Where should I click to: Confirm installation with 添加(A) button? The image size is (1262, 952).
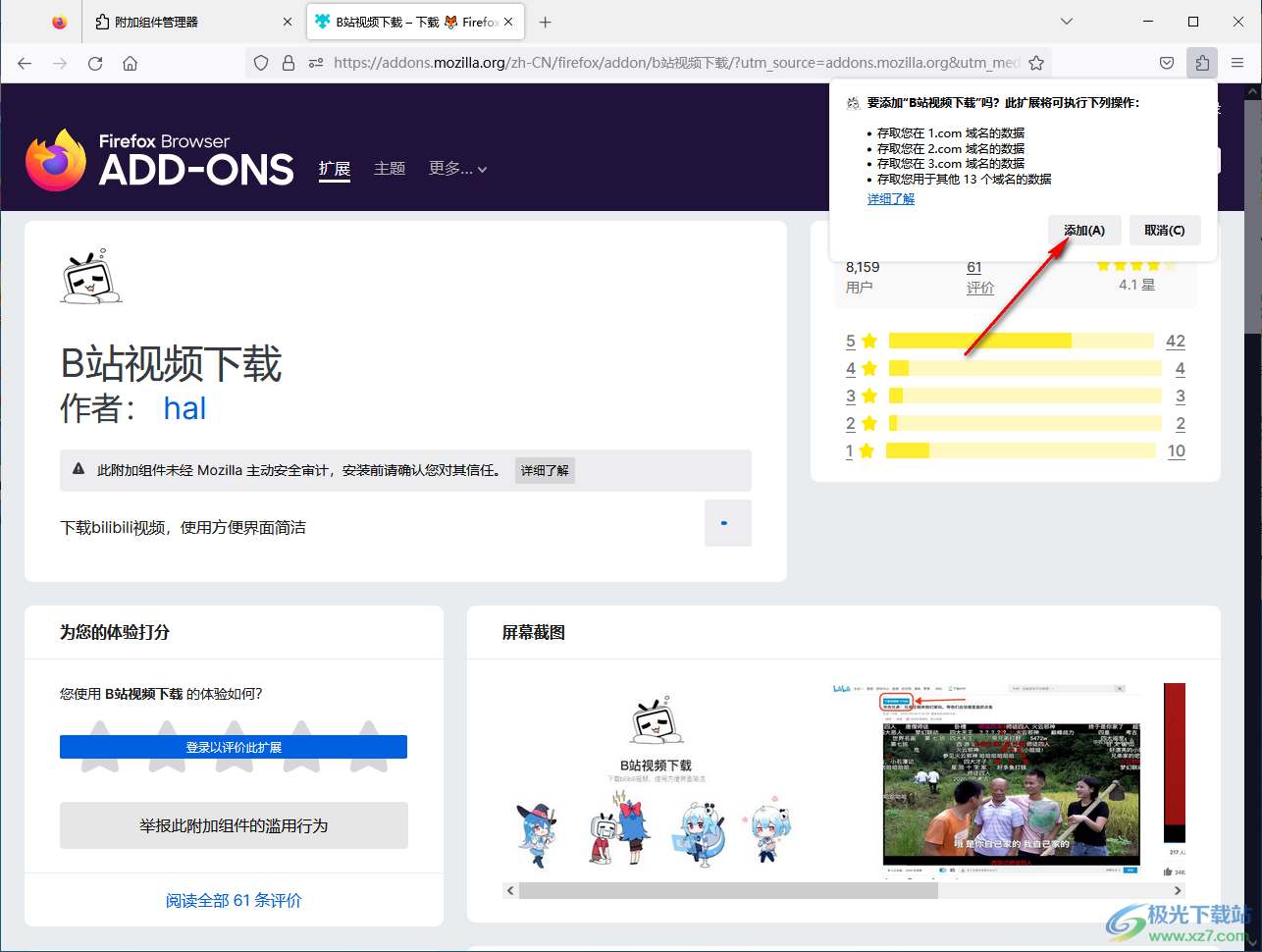(1084, 231)
